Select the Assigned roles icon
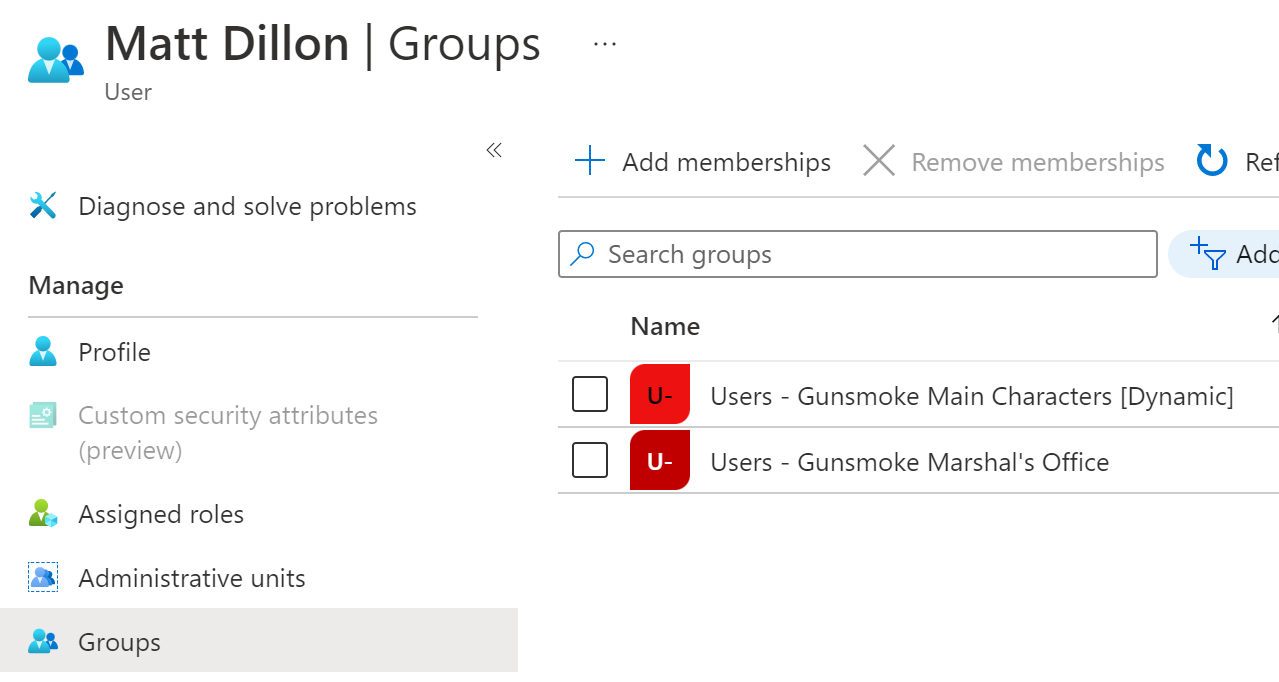1279x682 pixels. (42, 514)
